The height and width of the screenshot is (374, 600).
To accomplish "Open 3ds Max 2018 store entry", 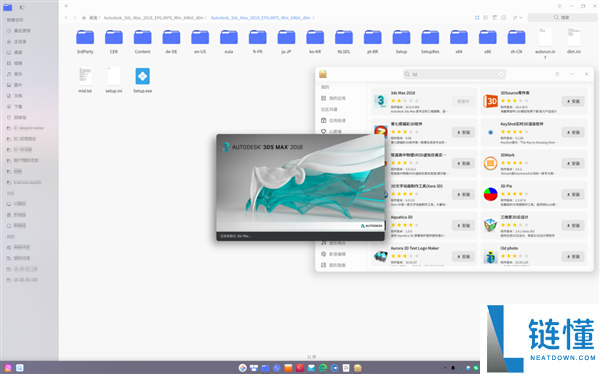I will [424, 101].
